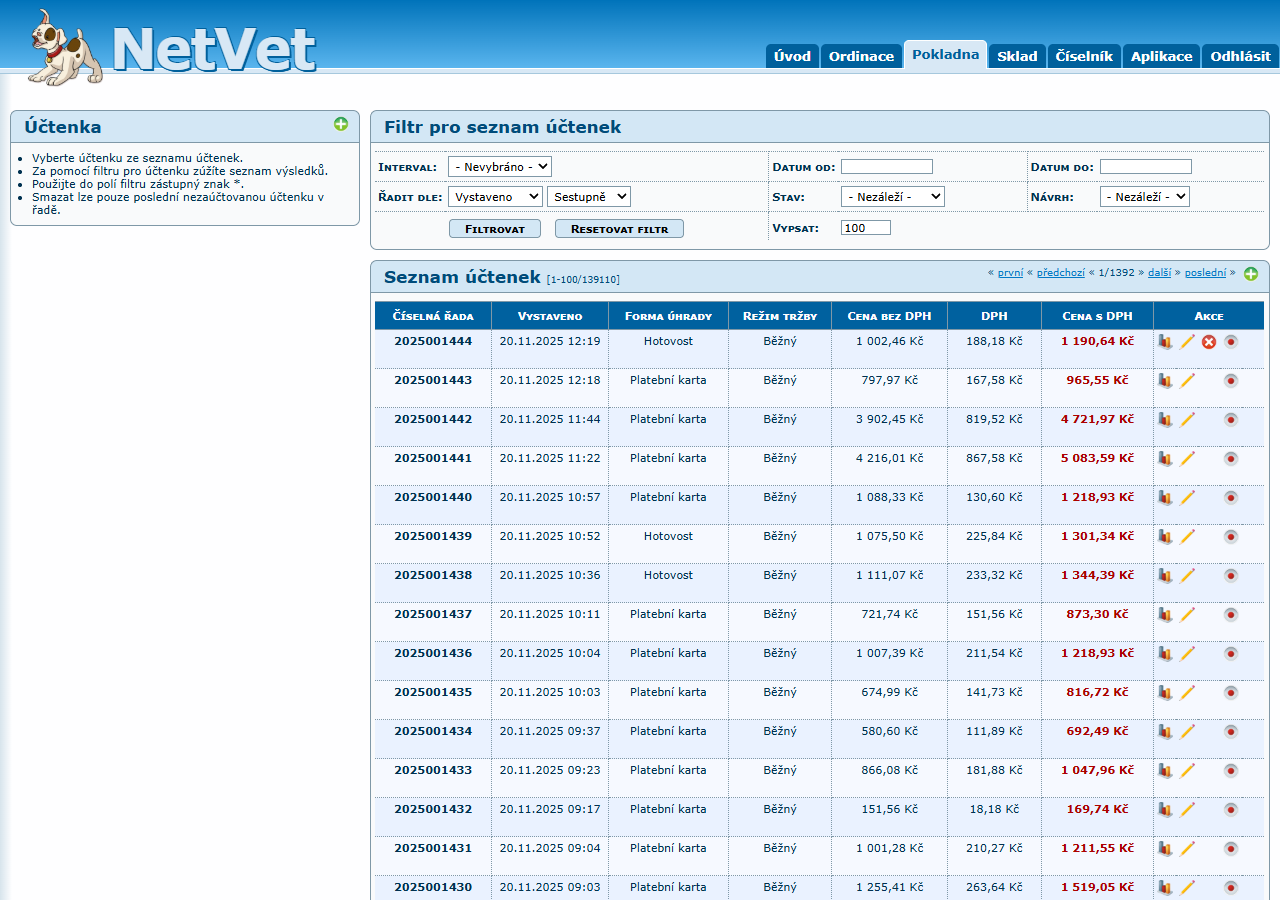
Task: Click the red dot icon for receipt 2025001443
Action: tap(1231, 380)
